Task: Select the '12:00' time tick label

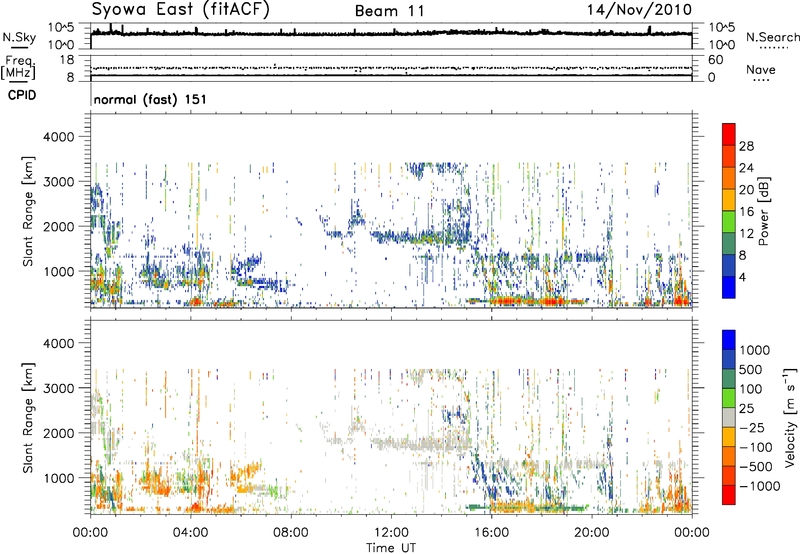Action: click(x=391, y=533)
